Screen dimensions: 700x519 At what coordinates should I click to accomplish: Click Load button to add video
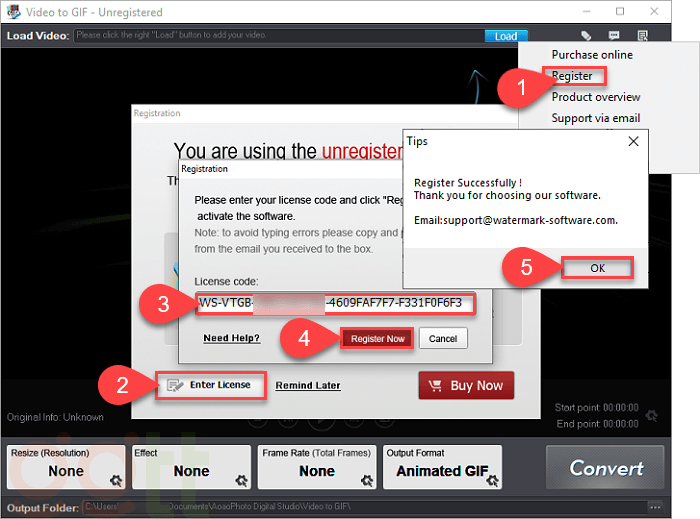pos(506,36)
